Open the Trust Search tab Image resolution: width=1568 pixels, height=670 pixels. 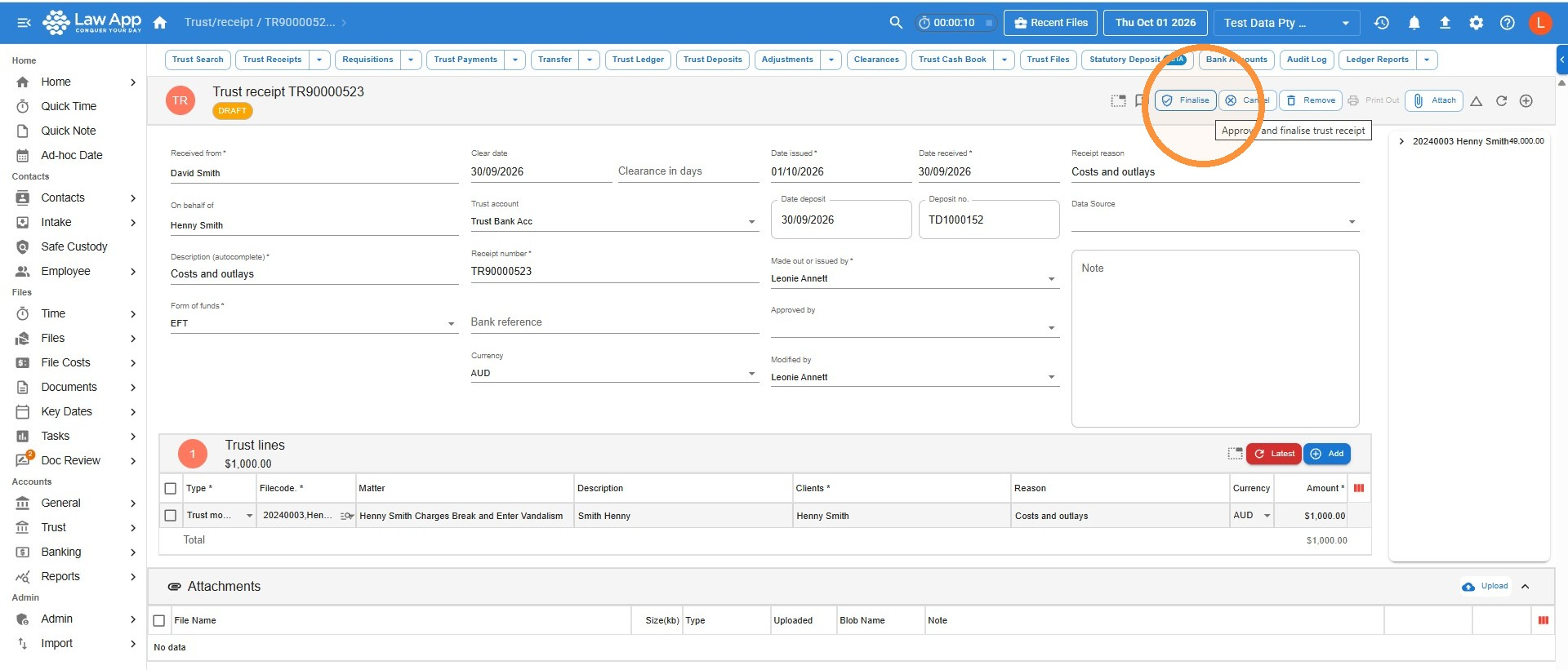198,60
